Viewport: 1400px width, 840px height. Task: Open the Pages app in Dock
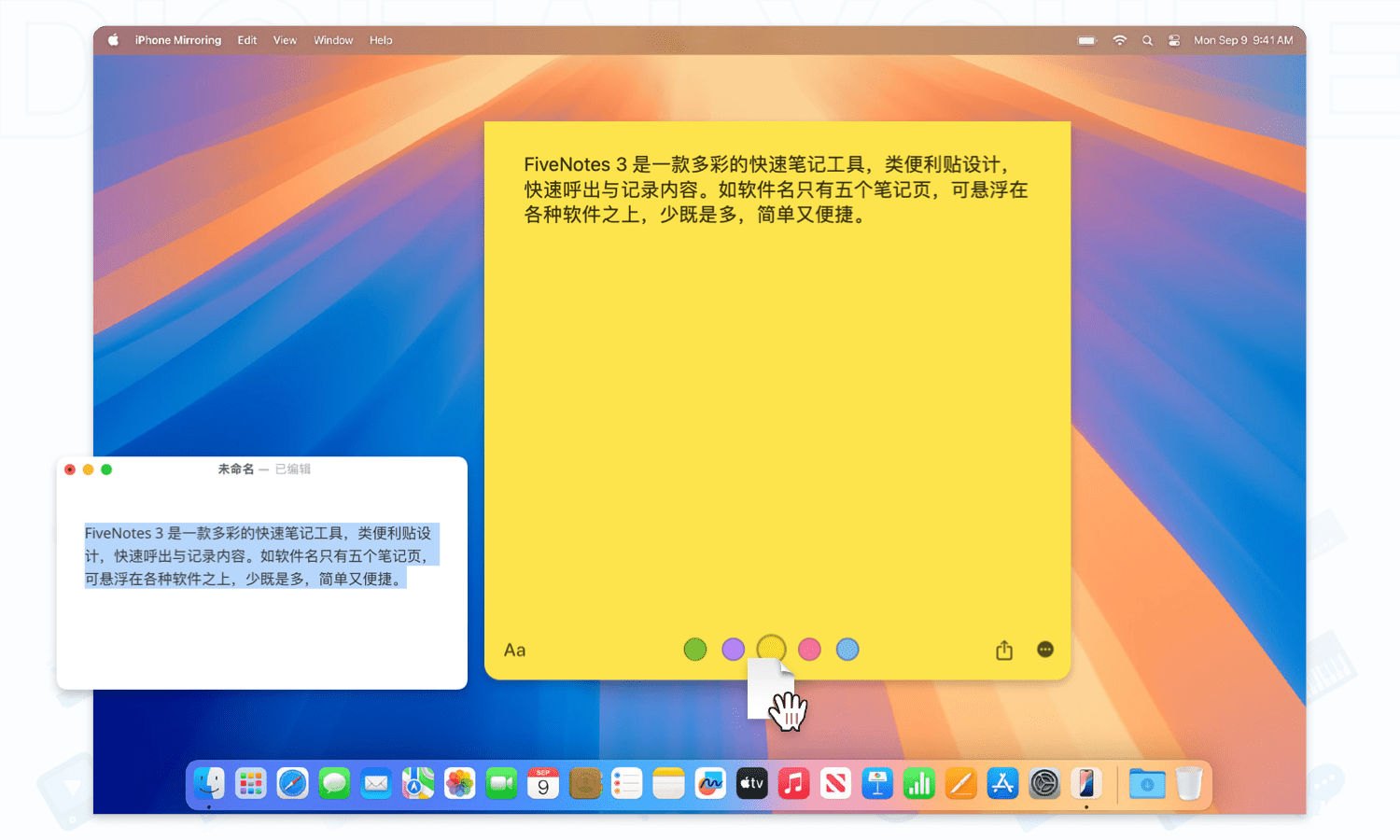tap(960, 784)
